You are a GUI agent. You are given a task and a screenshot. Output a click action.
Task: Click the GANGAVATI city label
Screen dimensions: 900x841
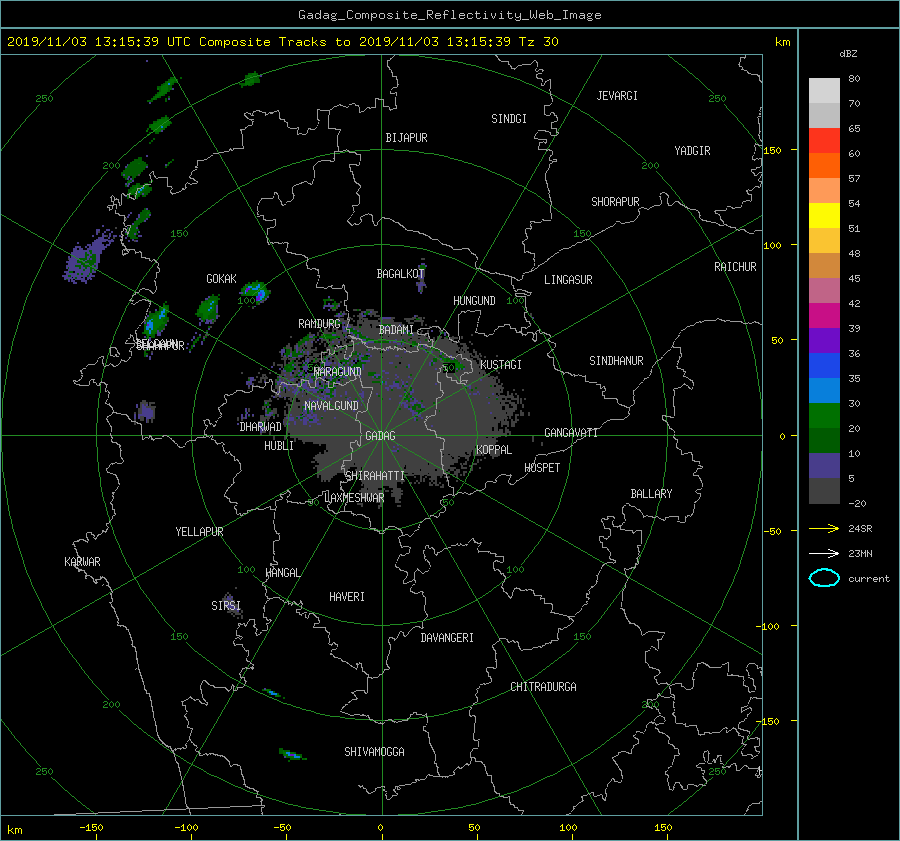click(x=571, y=433)
